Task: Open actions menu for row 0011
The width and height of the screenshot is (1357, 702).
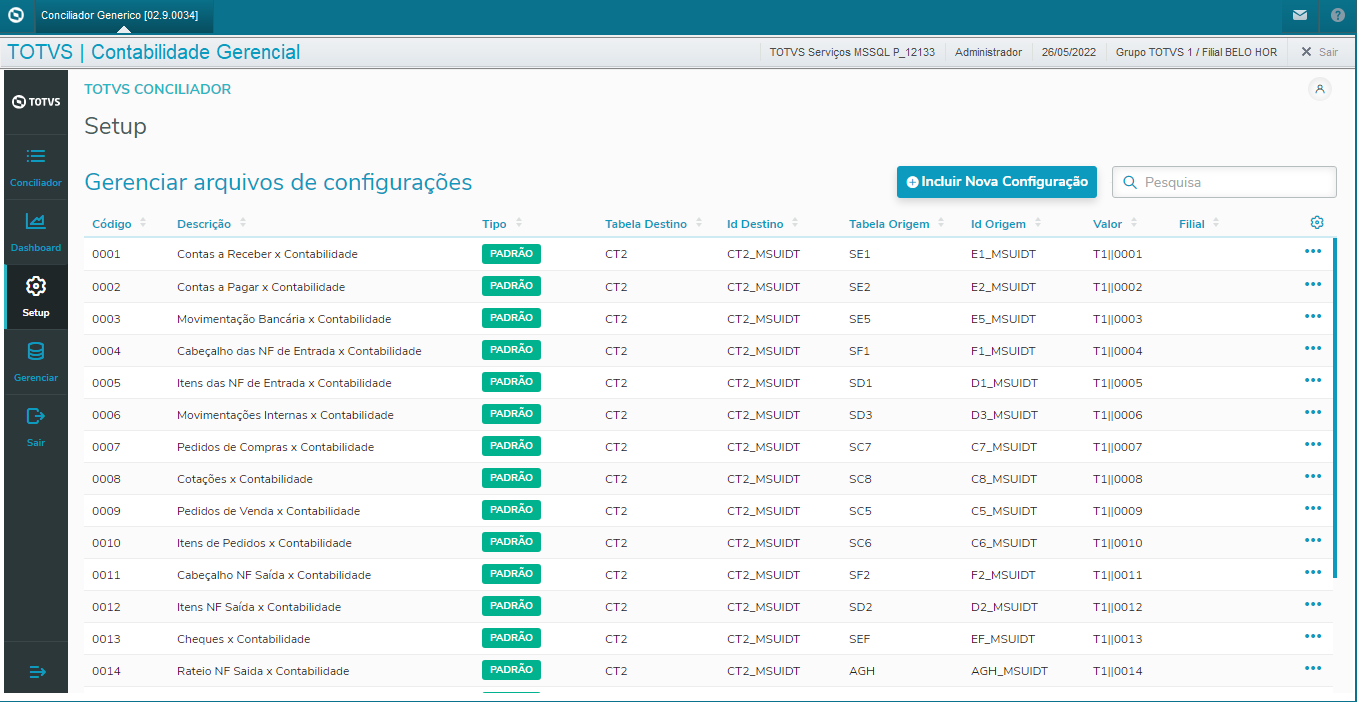Action: pyautogui.click(x=1313, y=572)
